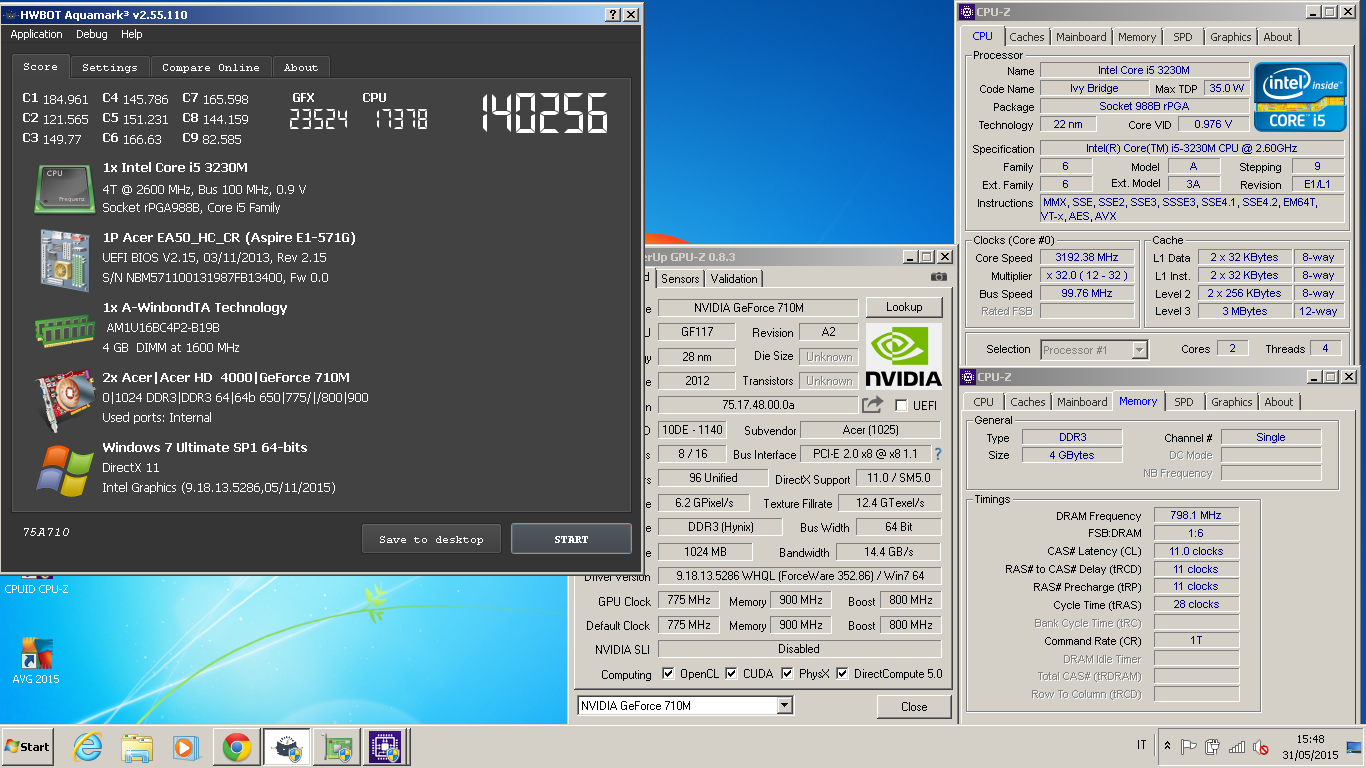
Task: Open the Validation tab in GPU-Z
Action: (735, 278)
